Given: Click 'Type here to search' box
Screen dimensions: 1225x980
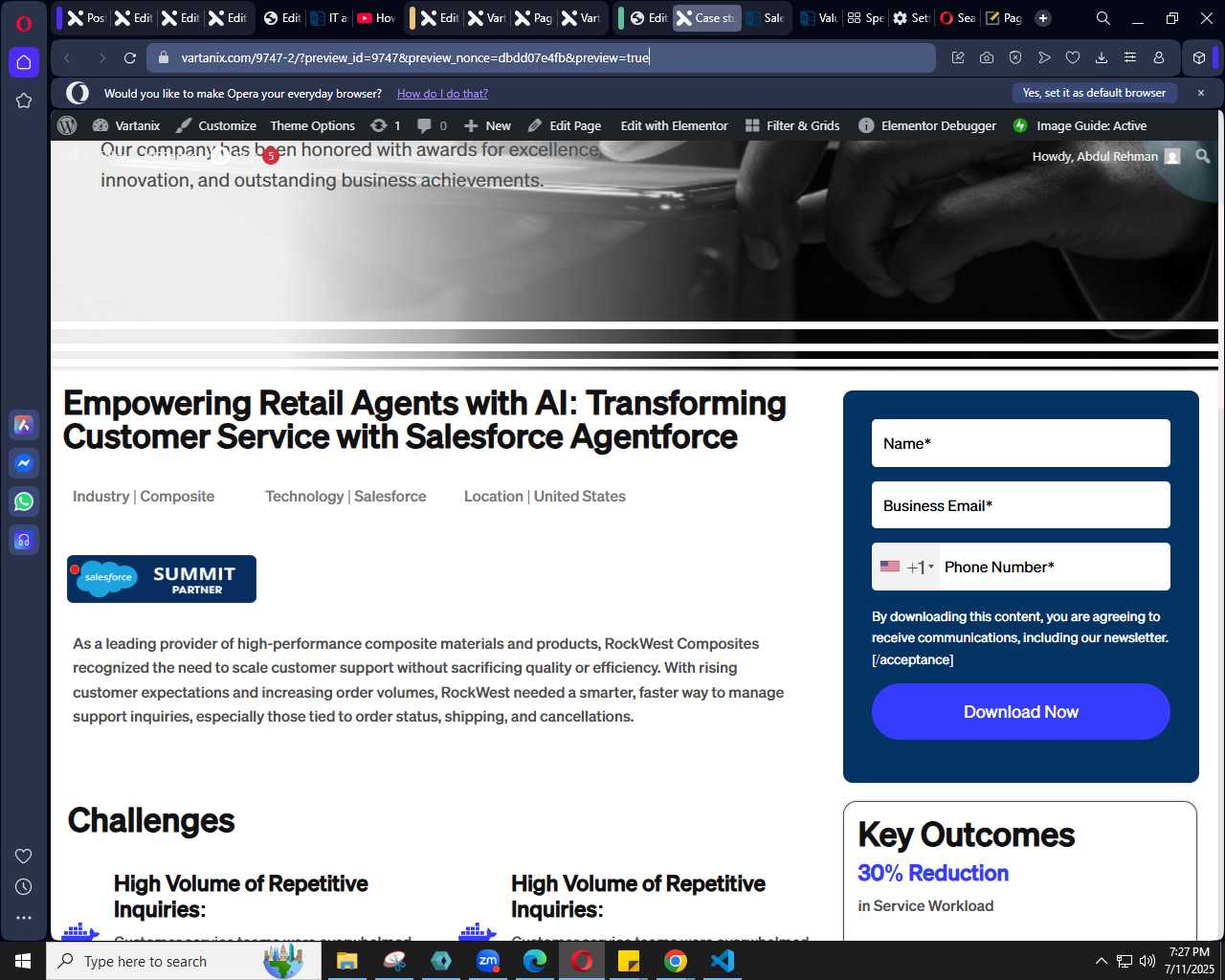Looking at the screenshot, I should tap(184, 961).
